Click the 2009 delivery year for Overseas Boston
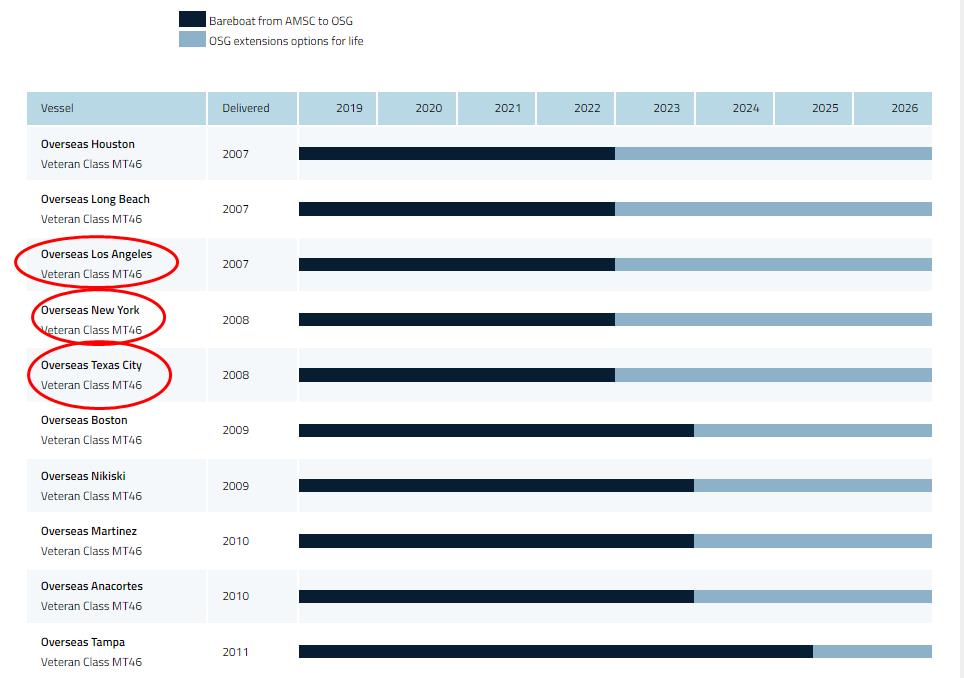 (x=235, y=430)
